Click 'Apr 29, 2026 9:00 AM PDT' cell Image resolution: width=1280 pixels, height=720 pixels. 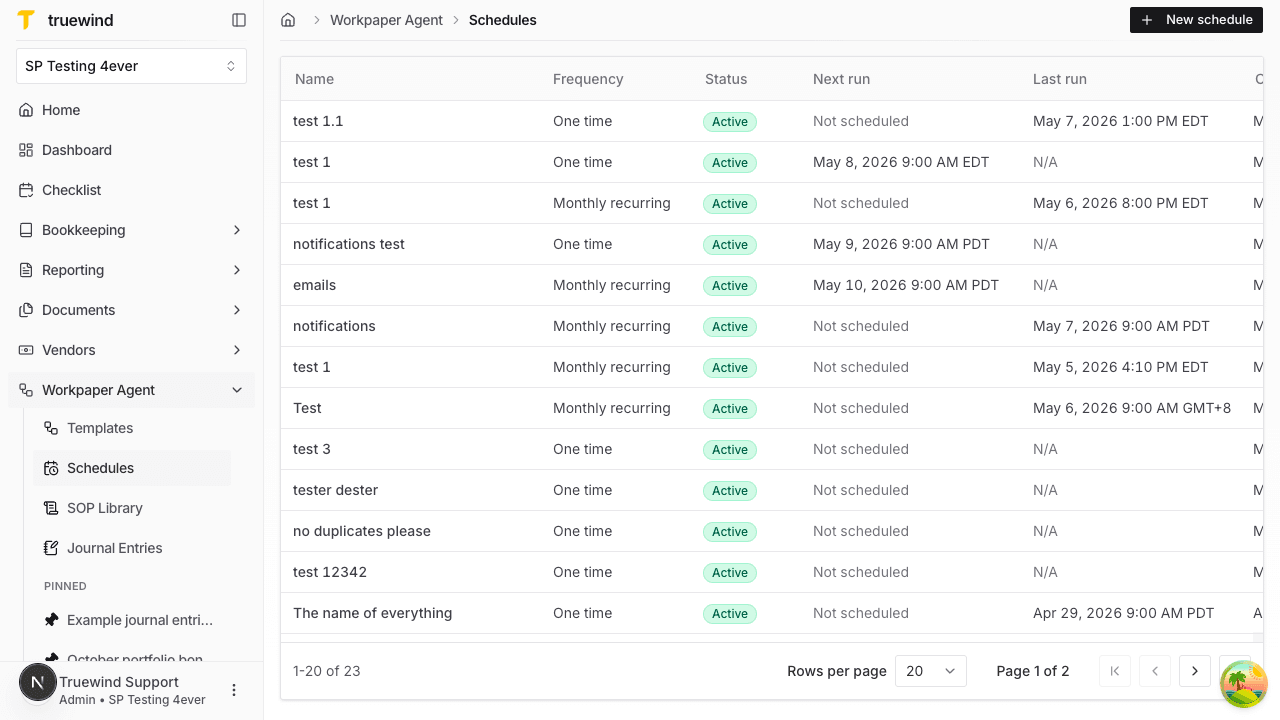[x=1123, y=613]
